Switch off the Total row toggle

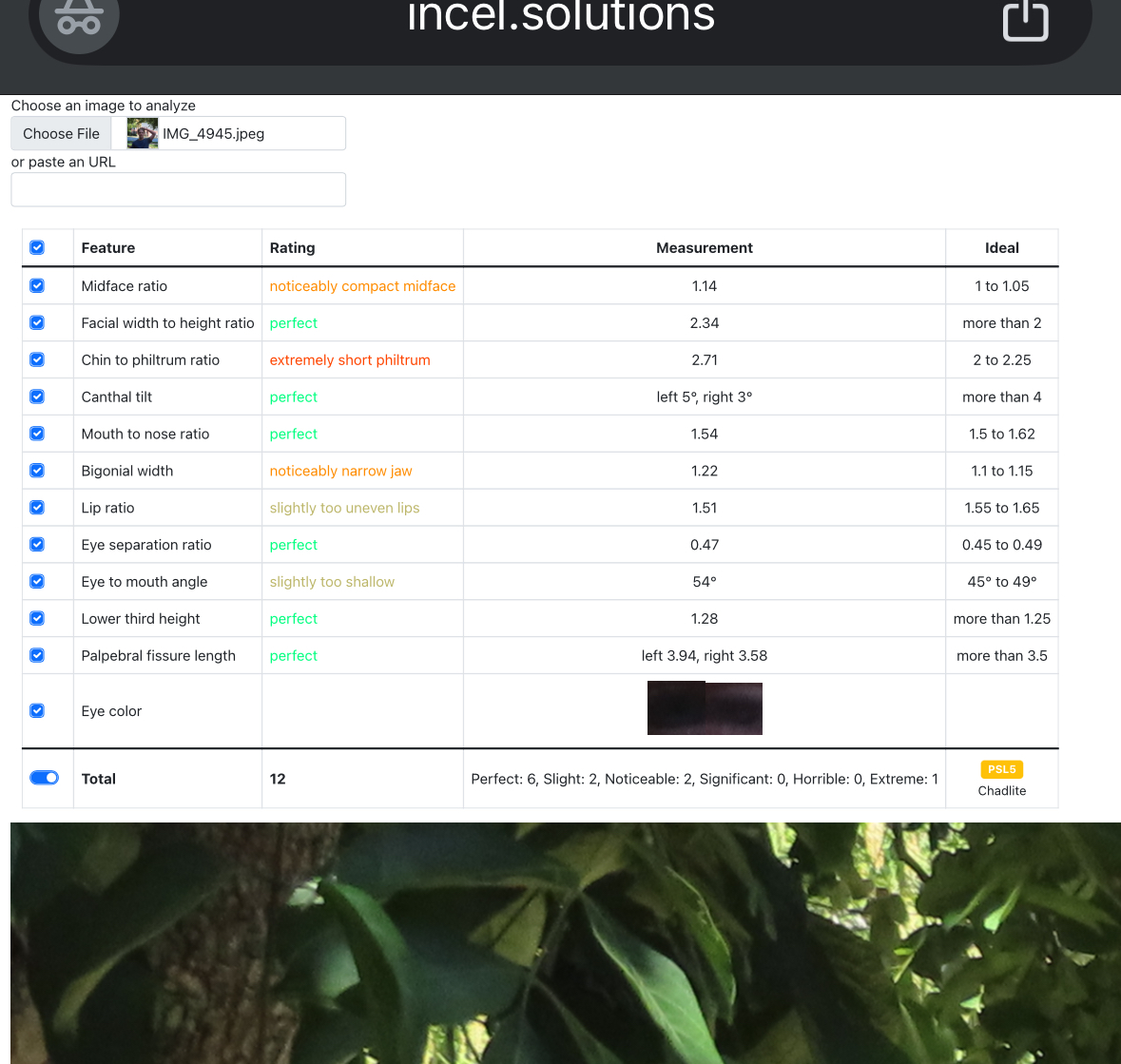pyautogui.click(x=45, y=779)
